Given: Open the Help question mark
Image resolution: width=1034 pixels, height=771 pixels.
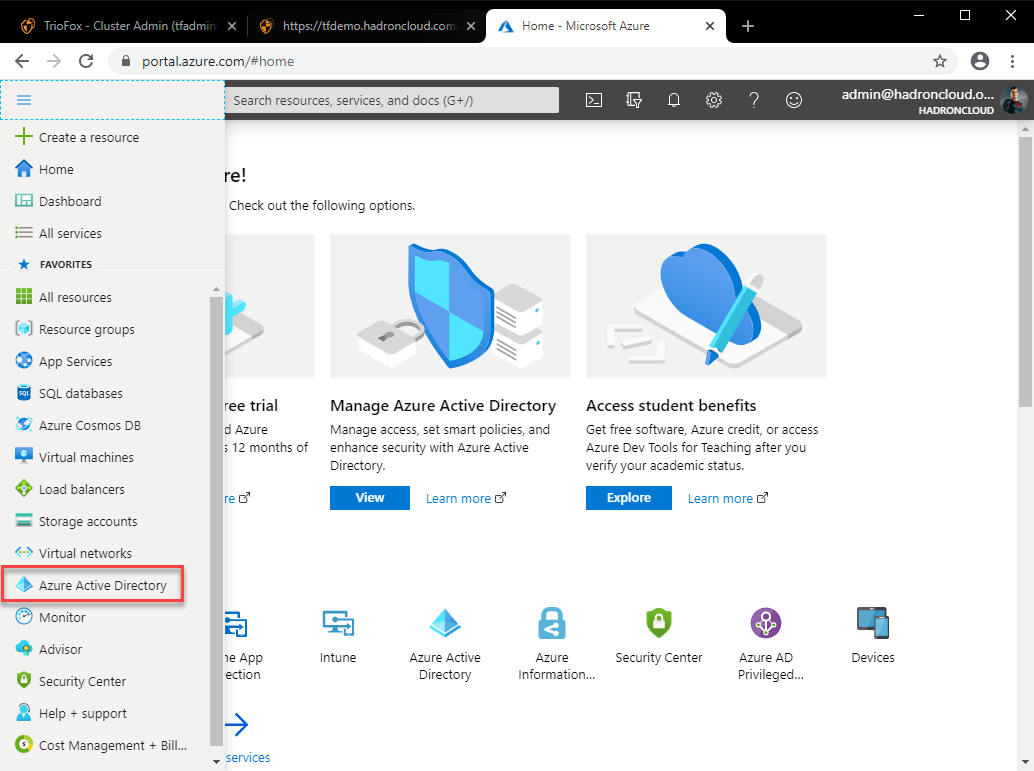Looking at the screenshot, I should (754, 100).
